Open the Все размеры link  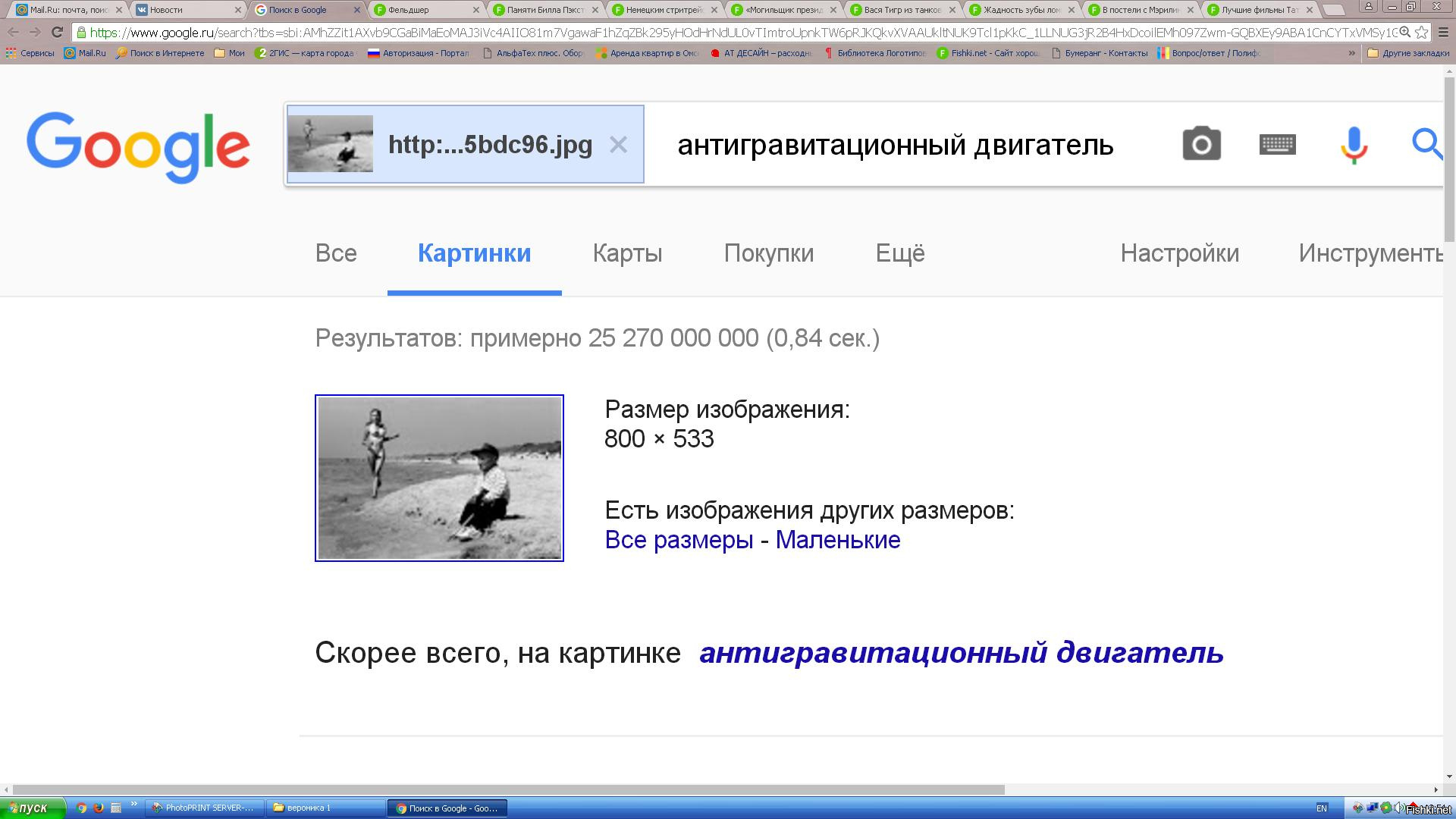tap(679, 540)
